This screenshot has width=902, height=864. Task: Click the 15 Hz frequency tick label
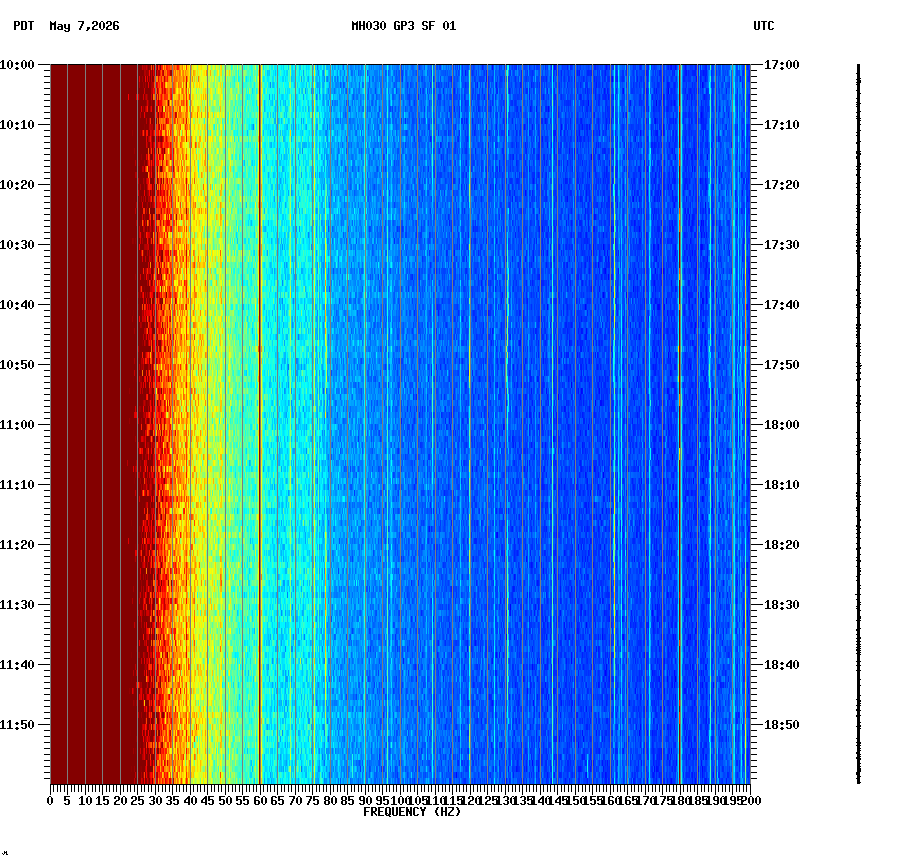(x=103, y=801)
